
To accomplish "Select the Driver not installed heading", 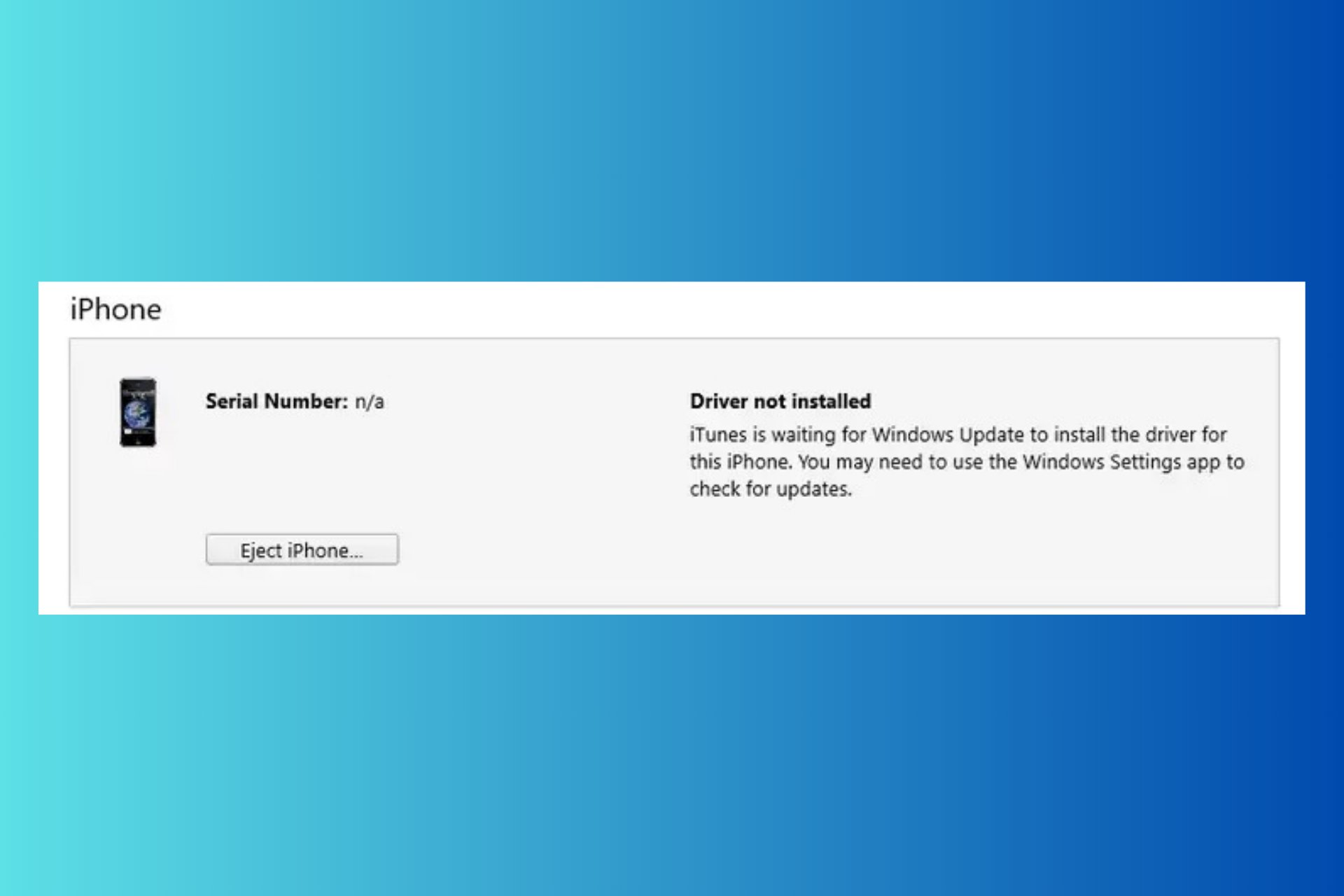I will click(x=780, y=401).
